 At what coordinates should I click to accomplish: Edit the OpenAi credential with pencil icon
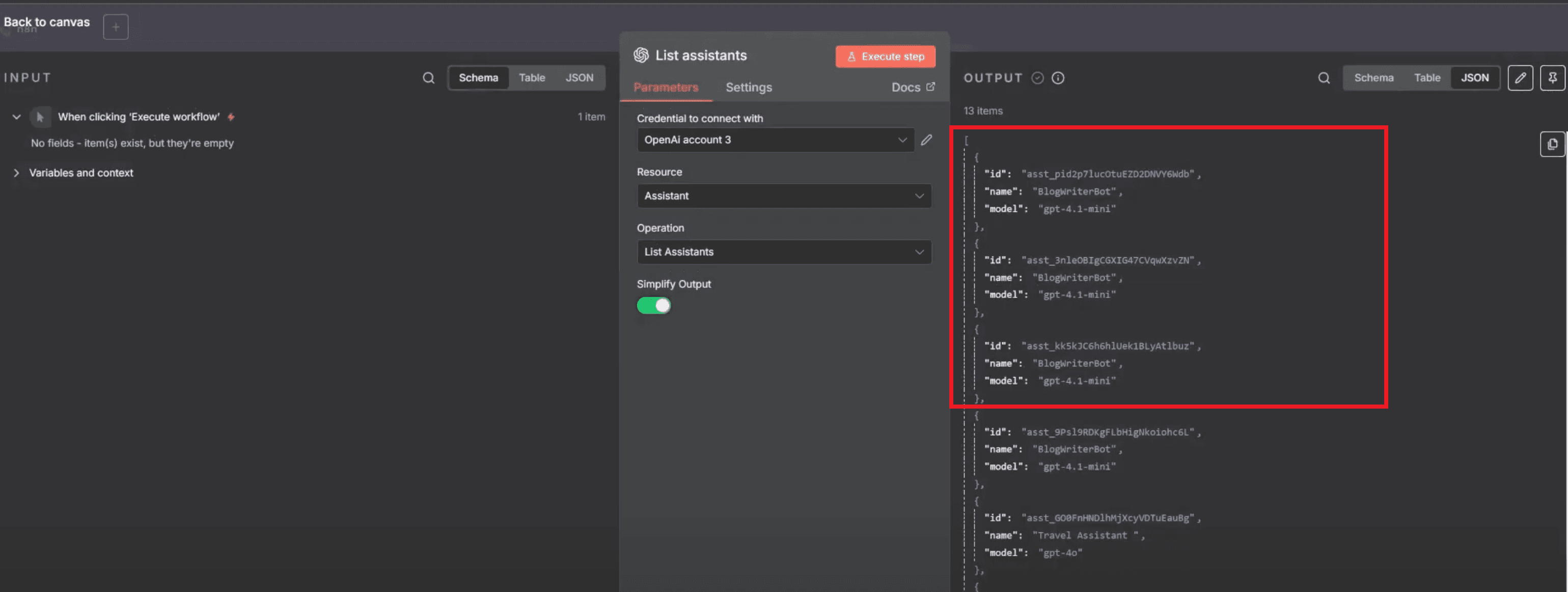(926, 140)
